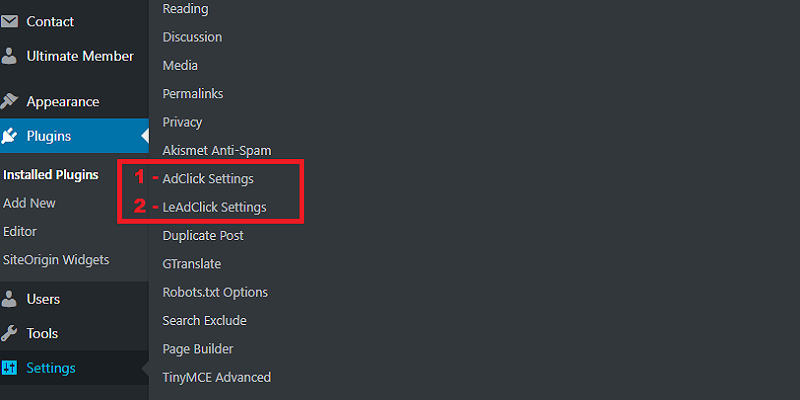Click the Appearance paintbrush icon
Screen dimensions: 800x400
(10, 101)
